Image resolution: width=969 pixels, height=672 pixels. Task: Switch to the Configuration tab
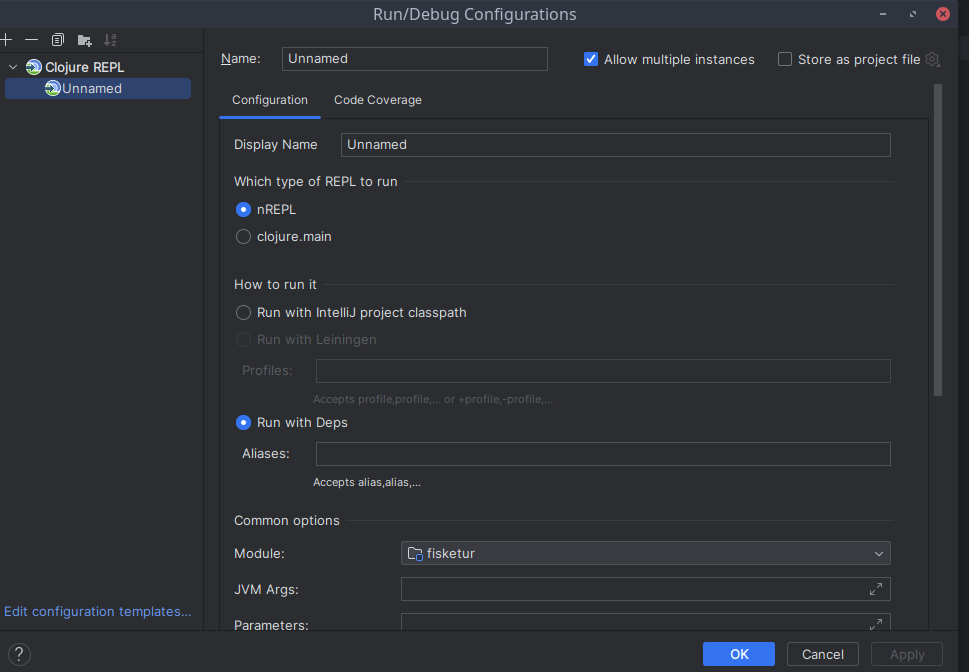[270, 100]
